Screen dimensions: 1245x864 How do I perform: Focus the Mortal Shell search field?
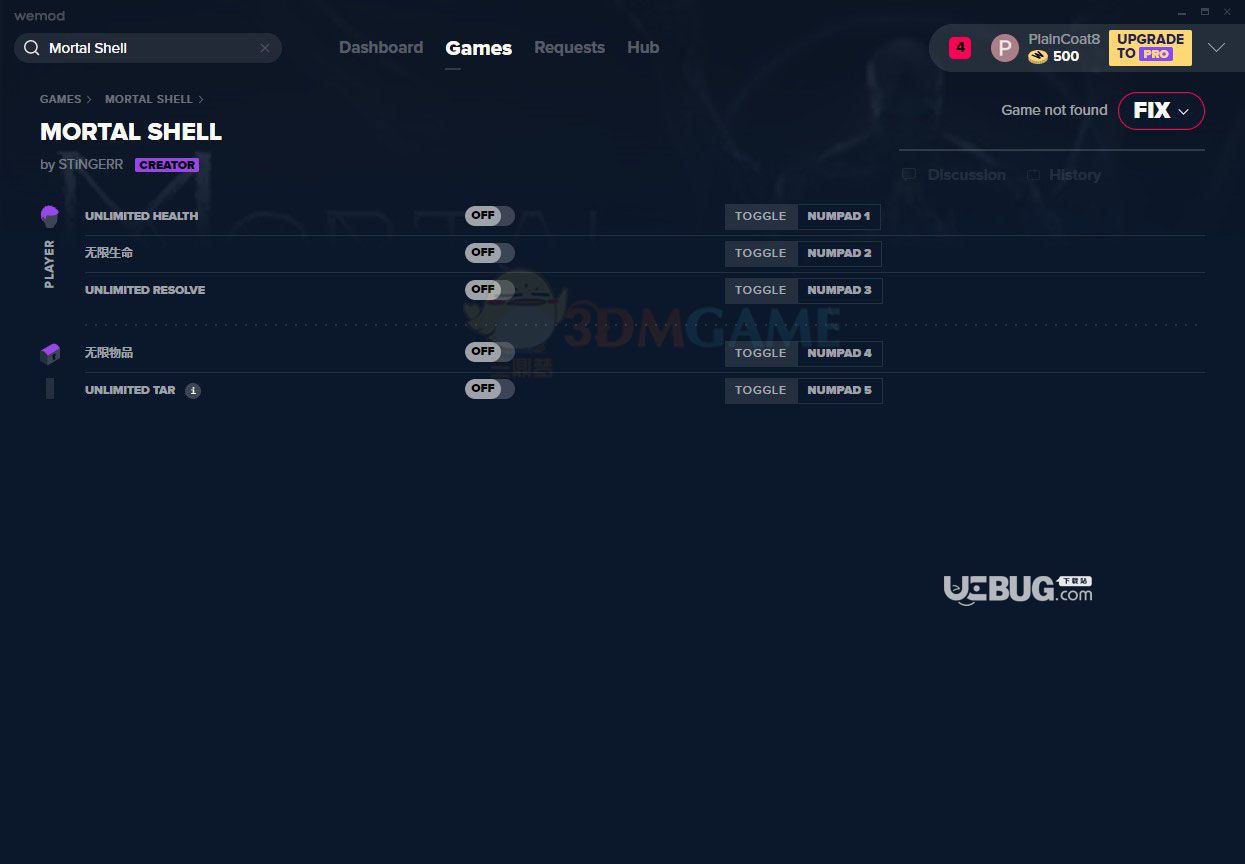click(148, 48)
